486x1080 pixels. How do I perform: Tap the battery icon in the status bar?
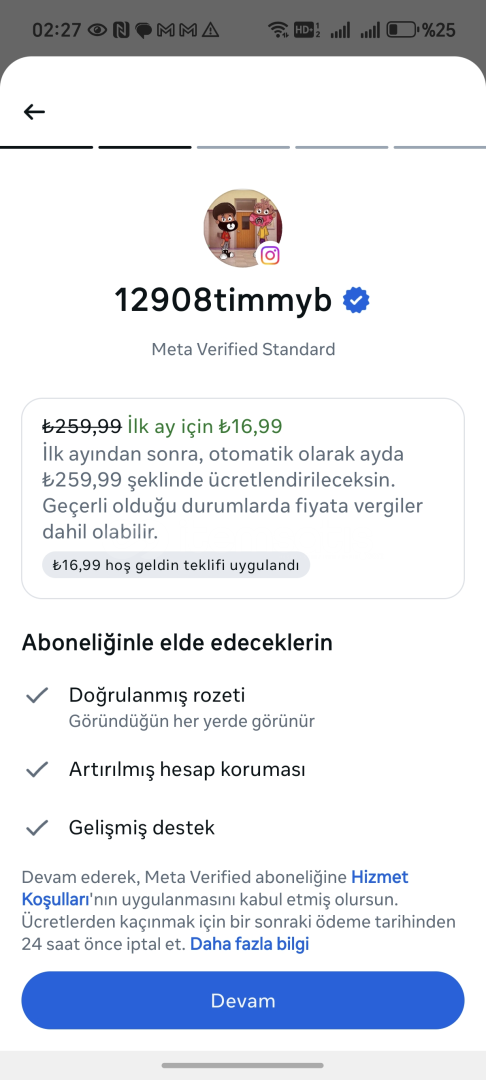pyautogui.click(x=402, y=30)
